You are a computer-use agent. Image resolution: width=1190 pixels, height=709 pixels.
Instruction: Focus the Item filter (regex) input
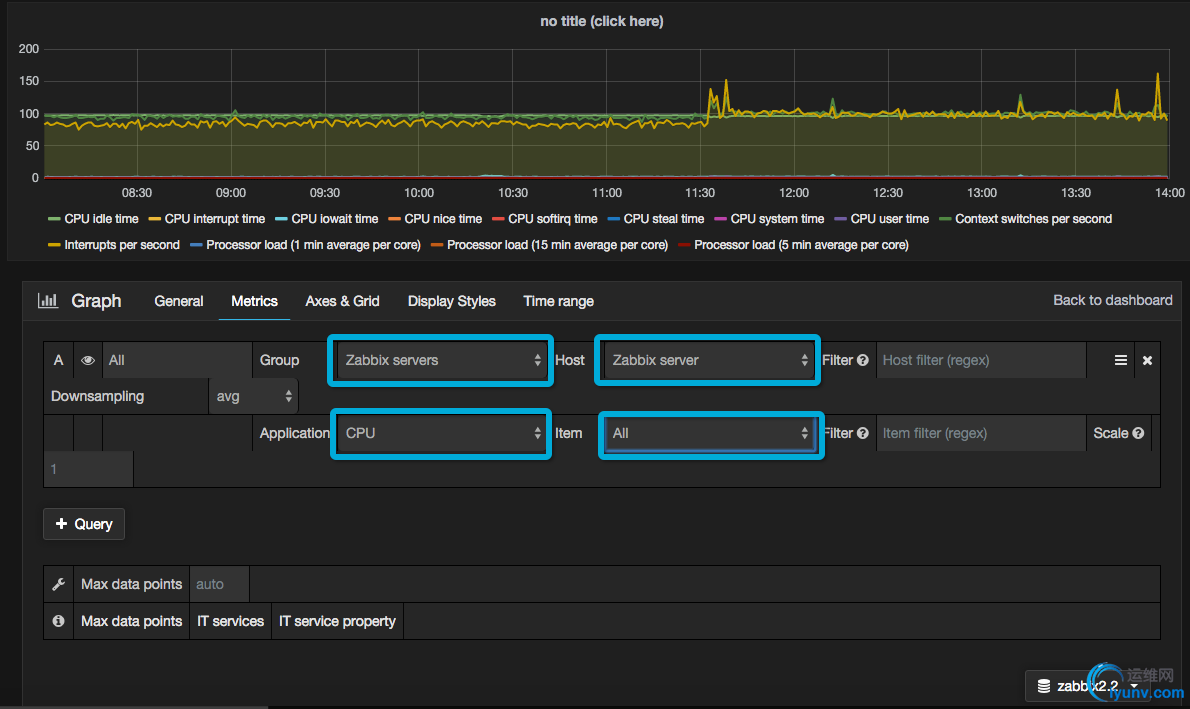[x=981, y=433]
